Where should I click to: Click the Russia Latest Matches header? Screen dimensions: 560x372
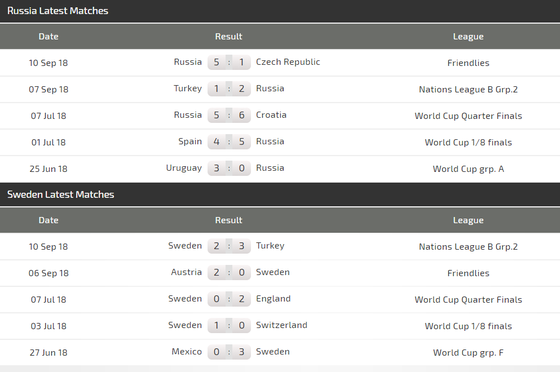(58, 11)
